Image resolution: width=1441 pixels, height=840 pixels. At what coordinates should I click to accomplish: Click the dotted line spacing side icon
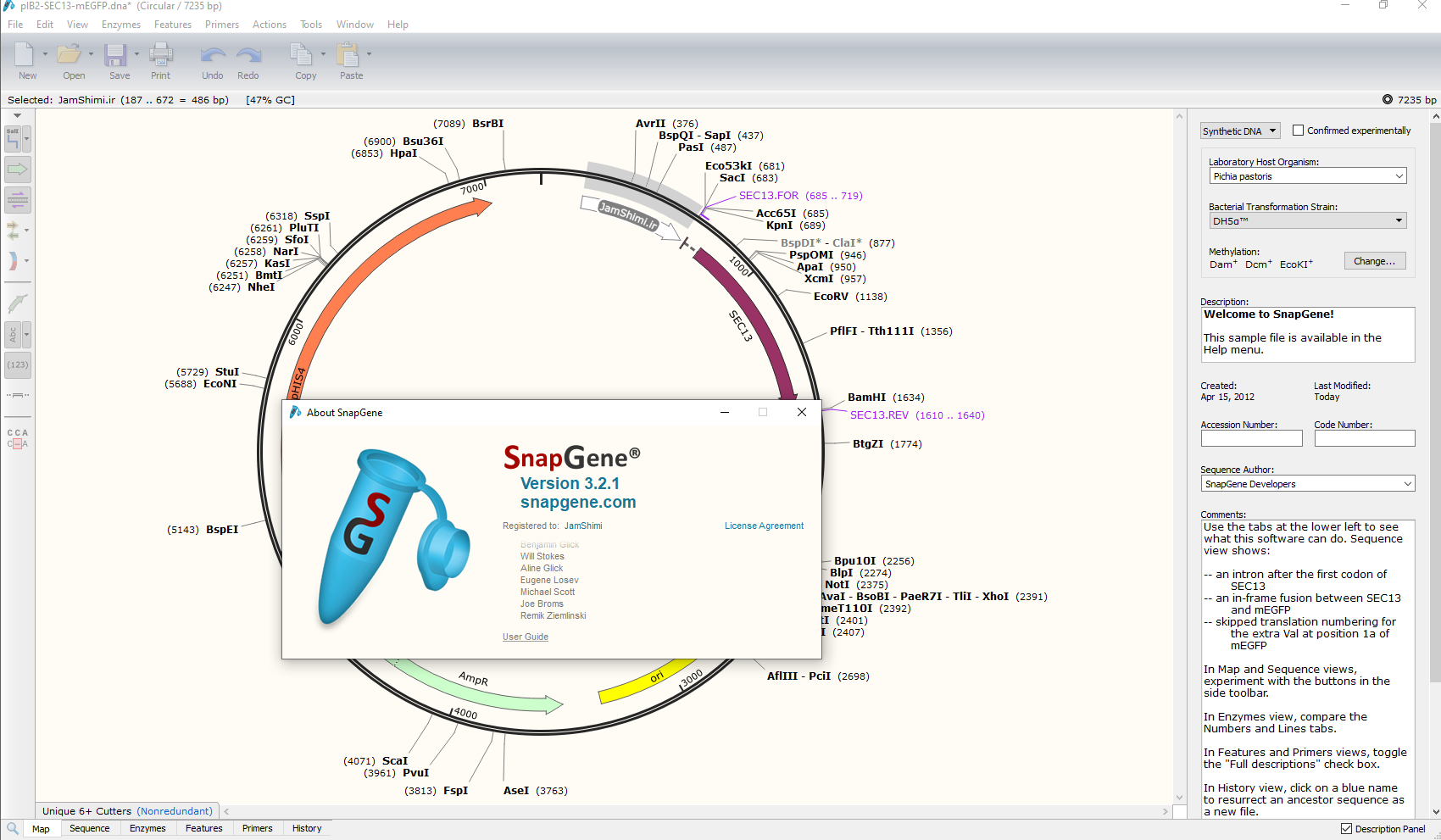pos(18,395)
